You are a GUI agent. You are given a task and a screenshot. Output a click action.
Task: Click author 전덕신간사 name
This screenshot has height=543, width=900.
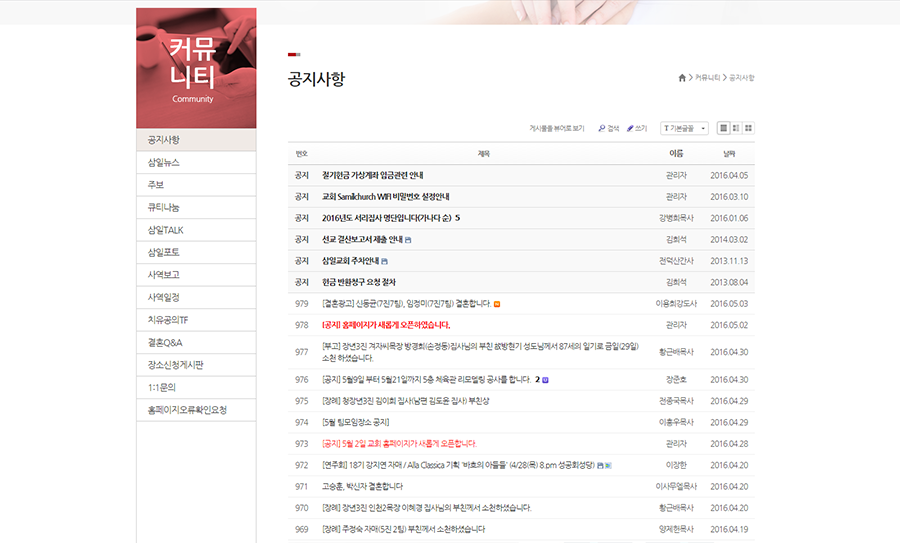coord(676,261)
